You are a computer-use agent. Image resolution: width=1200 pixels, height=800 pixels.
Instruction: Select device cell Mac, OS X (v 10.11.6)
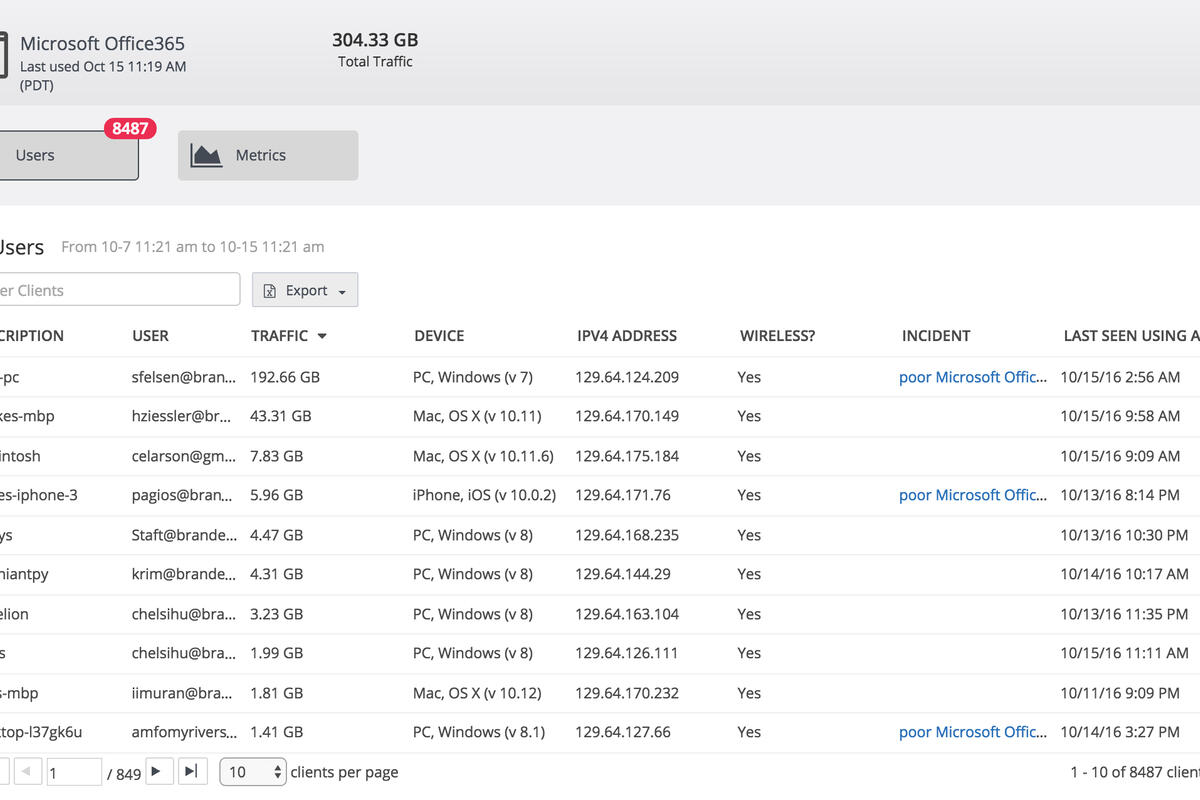tap(483, 456)
